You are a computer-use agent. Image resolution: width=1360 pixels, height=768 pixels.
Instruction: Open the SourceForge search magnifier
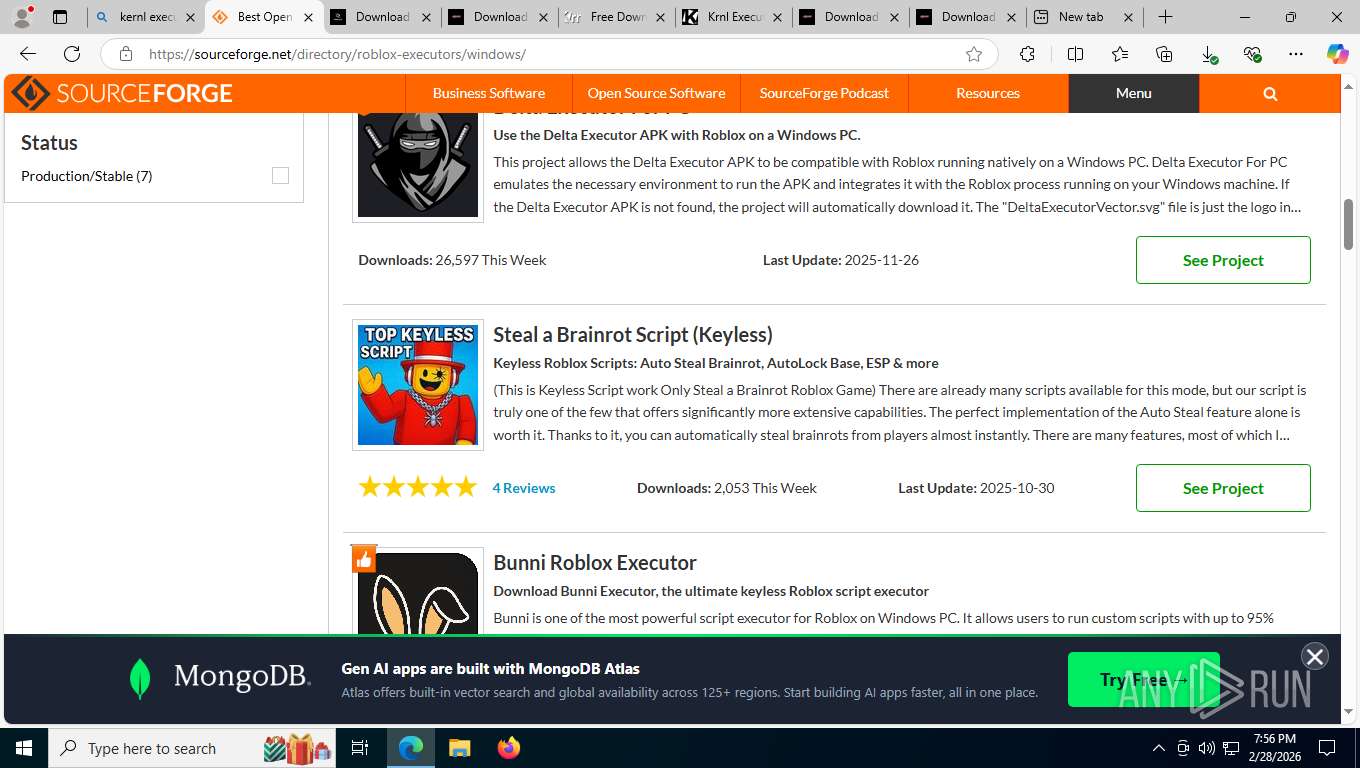1270,93
